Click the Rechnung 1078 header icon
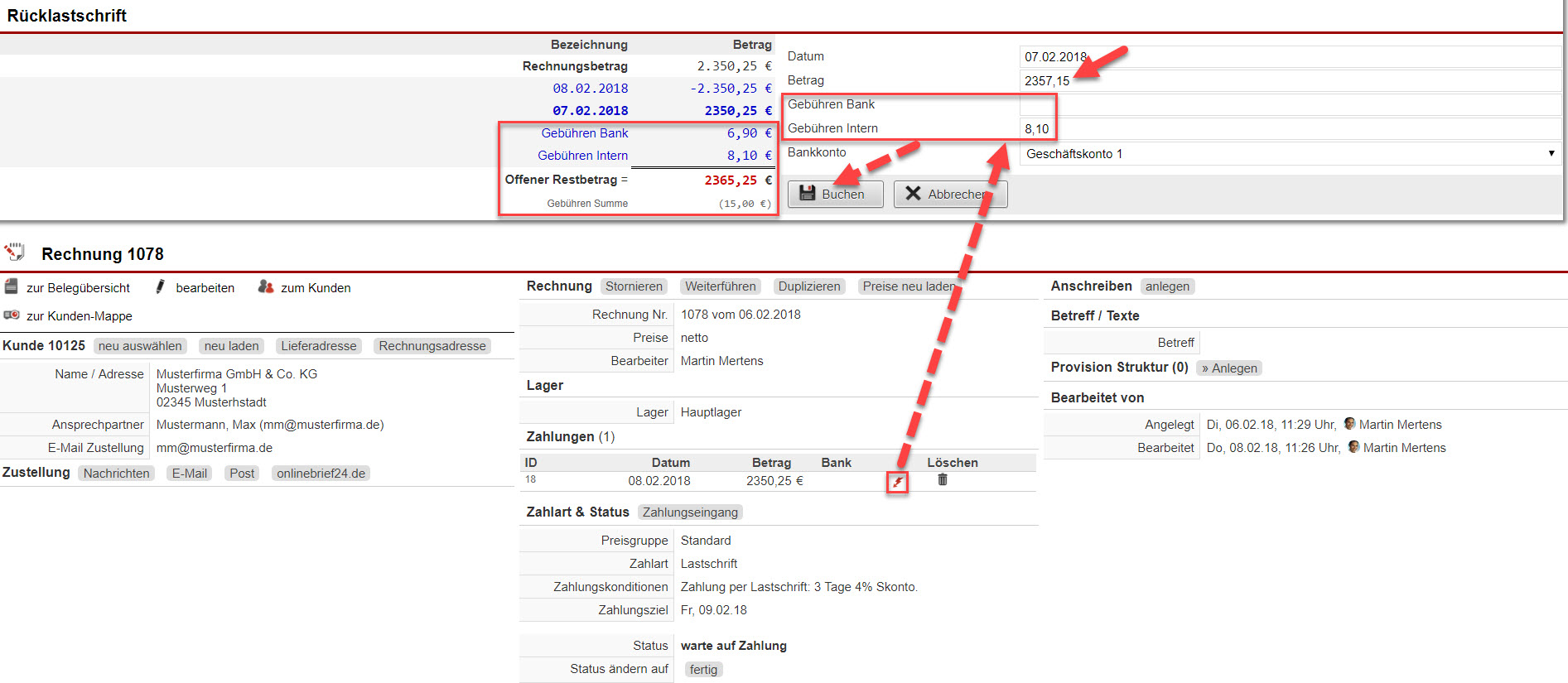This screenshot has width=1568, height=683. 15,252
